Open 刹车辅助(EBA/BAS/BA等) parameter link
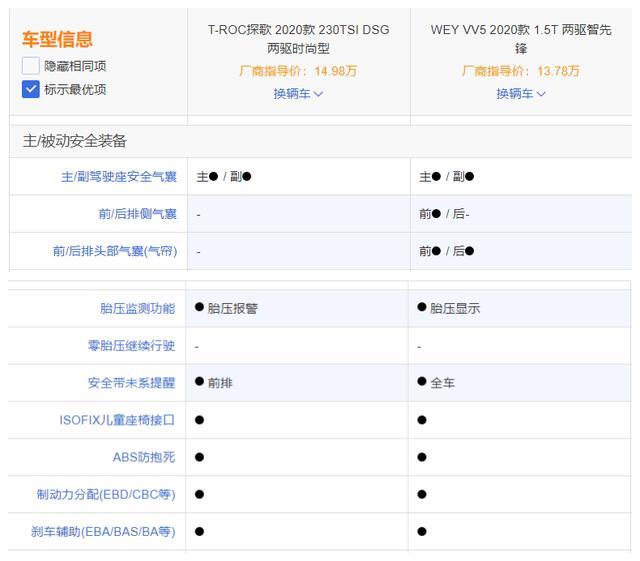Viewport: 640px width, 561px height. pyautogui.click(x=103, y=532)
